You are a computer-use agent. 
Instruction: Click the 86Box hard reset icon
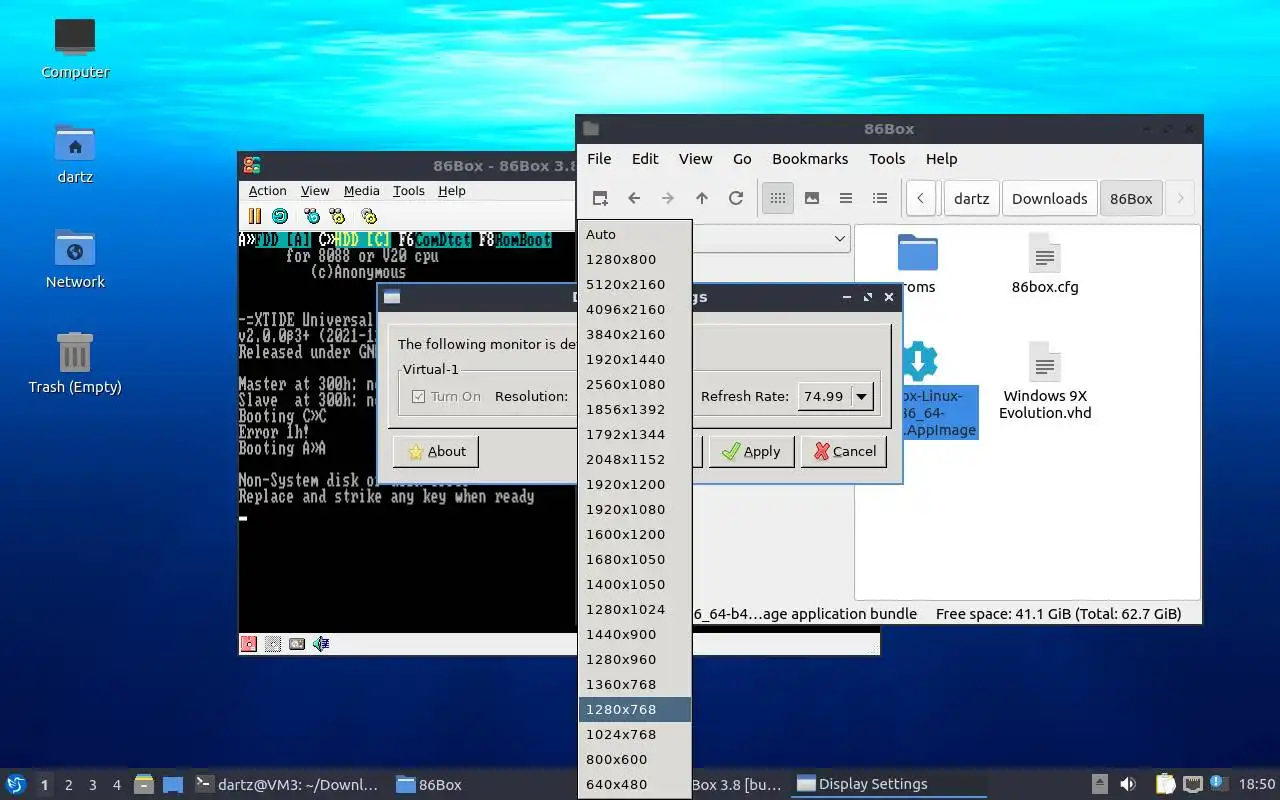coord(280,215)
